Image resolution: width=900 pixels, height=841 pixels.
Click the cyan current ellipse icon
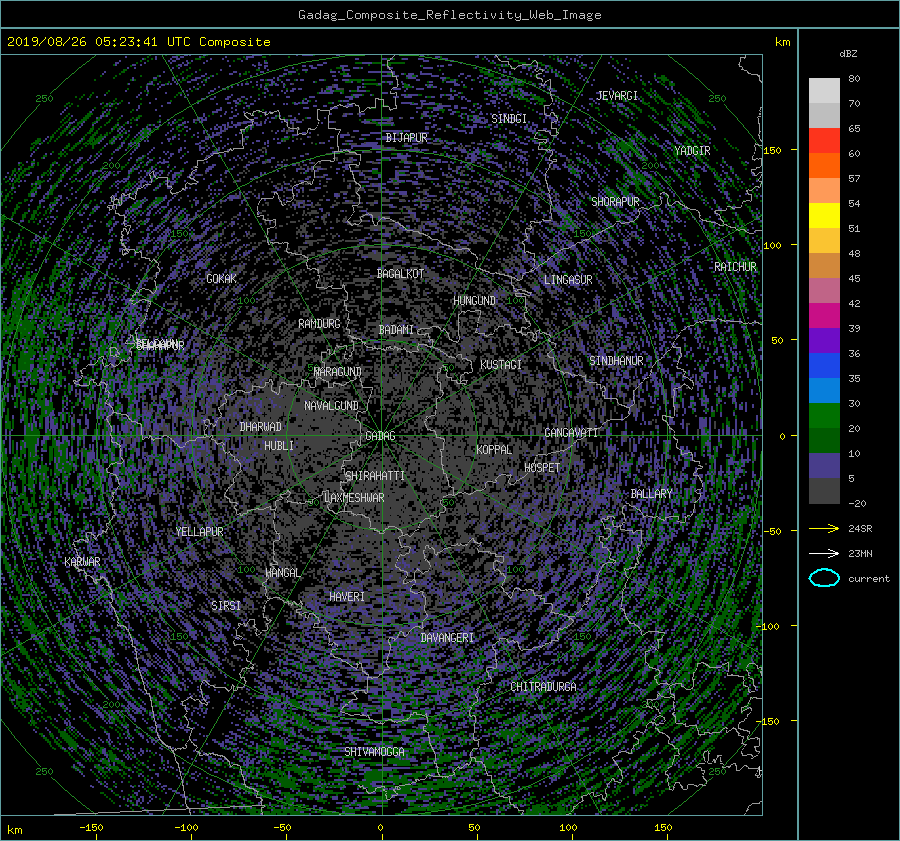coord(824,578)
